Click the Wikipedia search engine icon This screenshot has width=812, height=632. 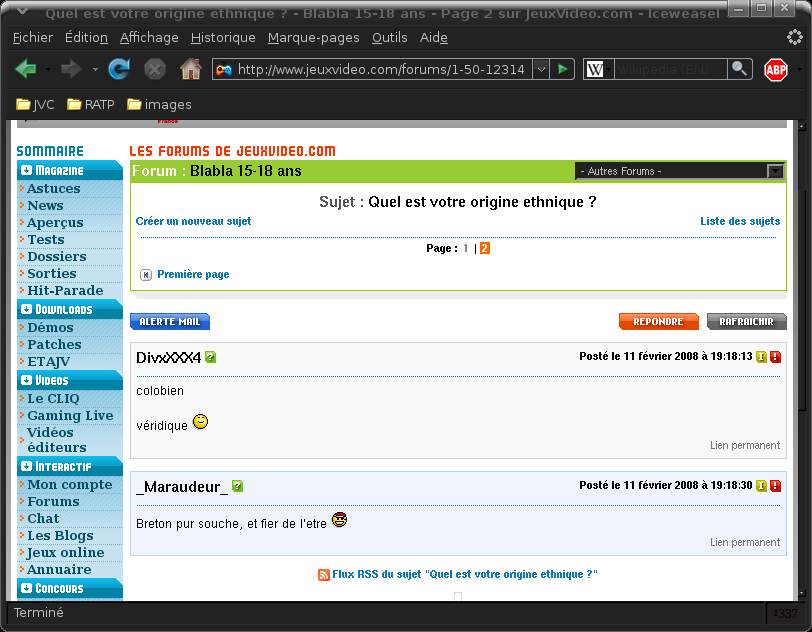(594, 69)
